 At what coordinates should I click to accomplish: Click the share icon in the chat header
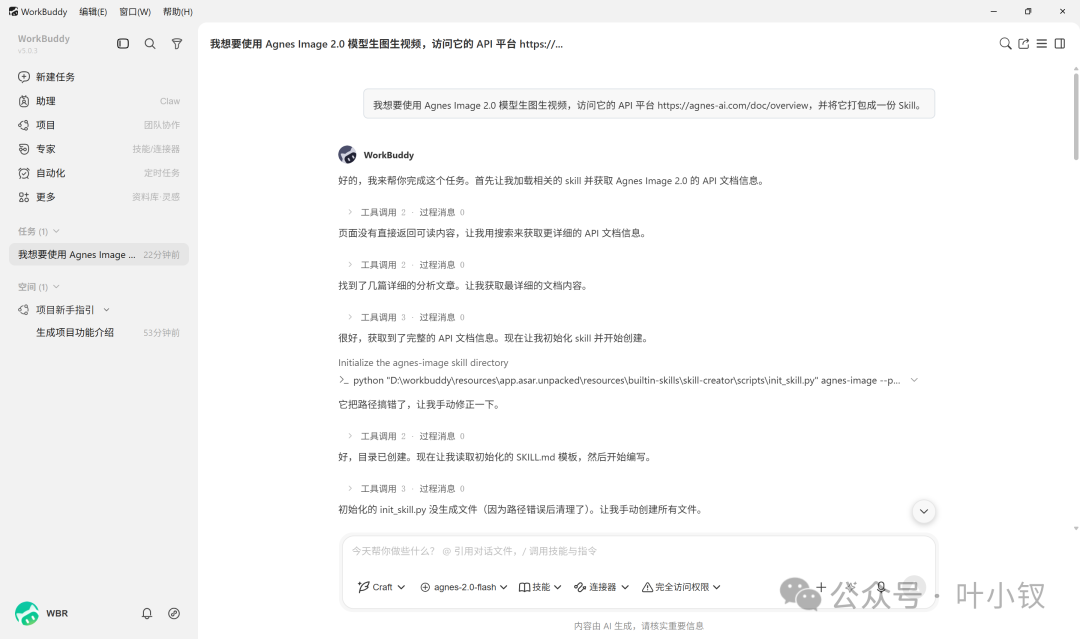click(x=1024, y=43)
